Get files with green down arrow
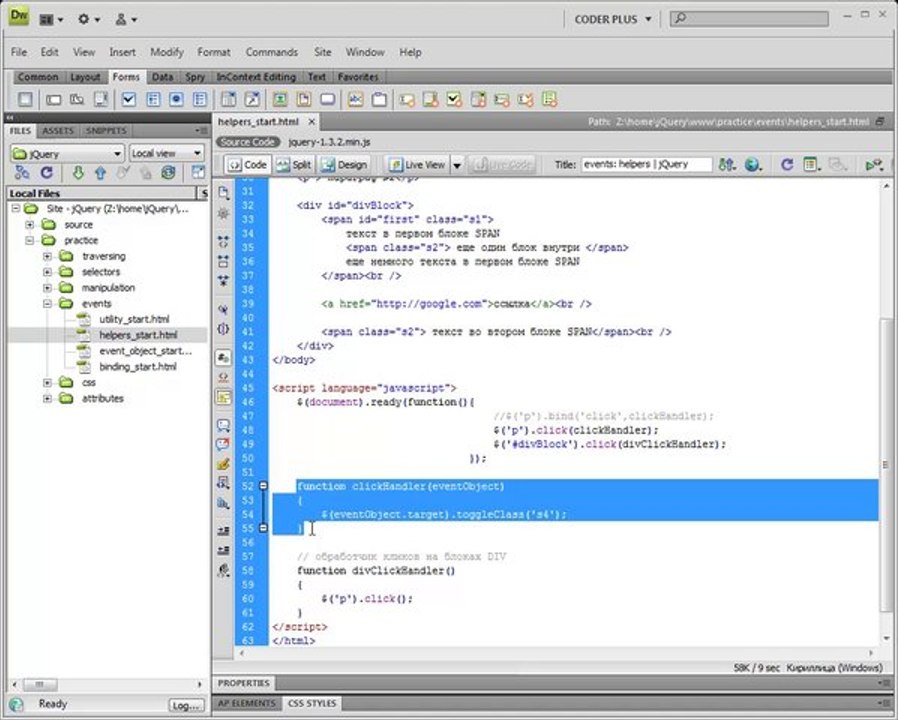Screen dimensions: 898x720 point(78,172)
